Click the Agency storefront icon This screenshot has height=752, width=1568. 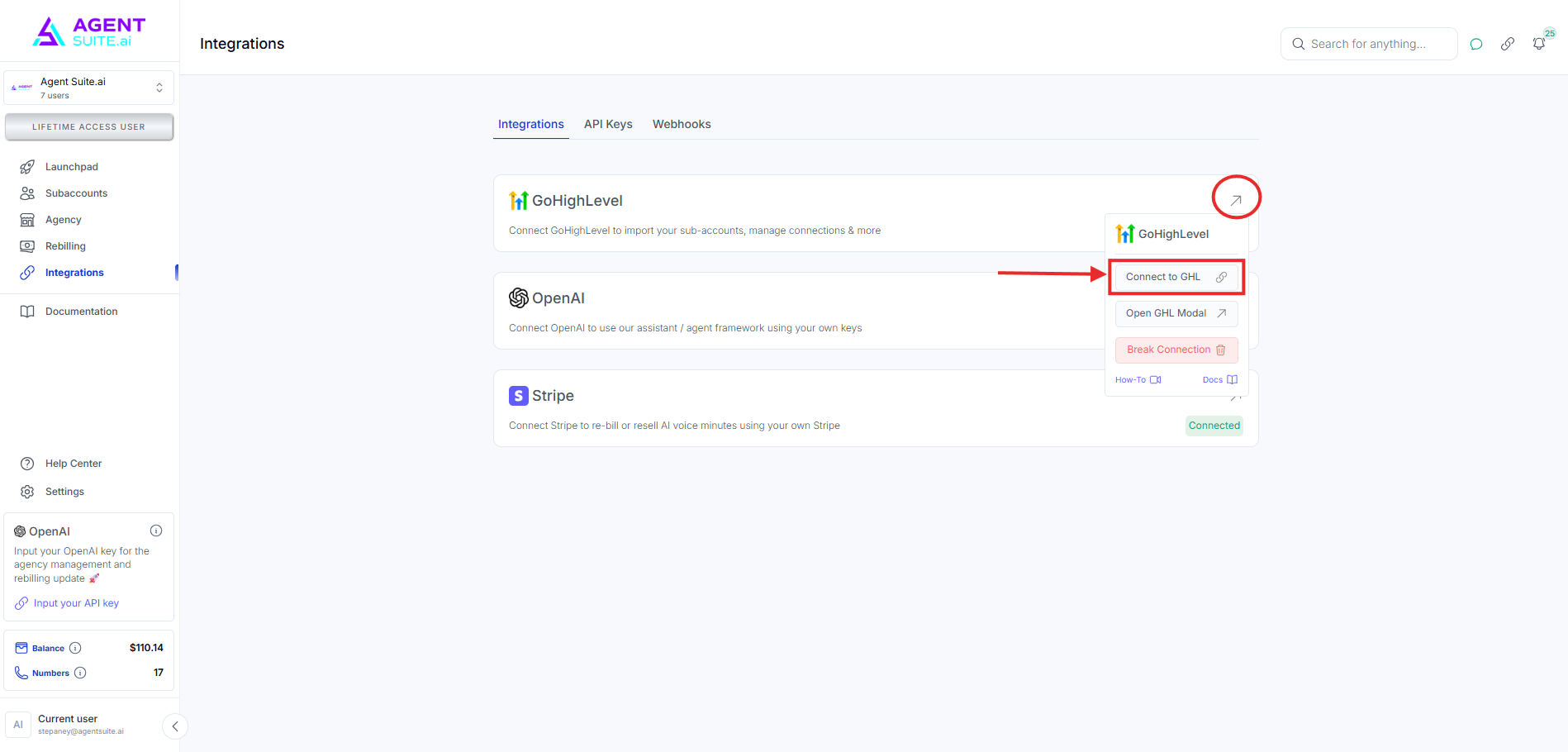[x=27, y=220]
